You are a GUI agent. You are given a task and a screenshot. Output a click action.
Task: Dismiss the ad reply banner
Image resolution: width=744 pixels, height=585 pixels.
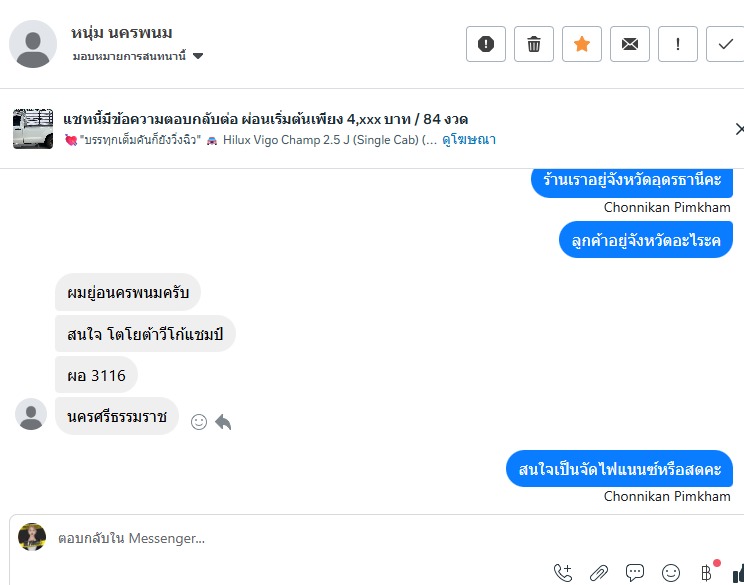739,129
